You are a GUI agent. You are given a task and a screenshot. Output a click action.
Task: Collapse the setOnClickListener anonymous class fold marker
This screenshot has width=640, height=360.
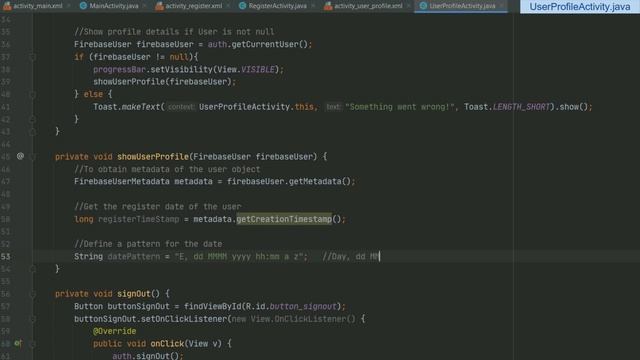tap(33, 319)
